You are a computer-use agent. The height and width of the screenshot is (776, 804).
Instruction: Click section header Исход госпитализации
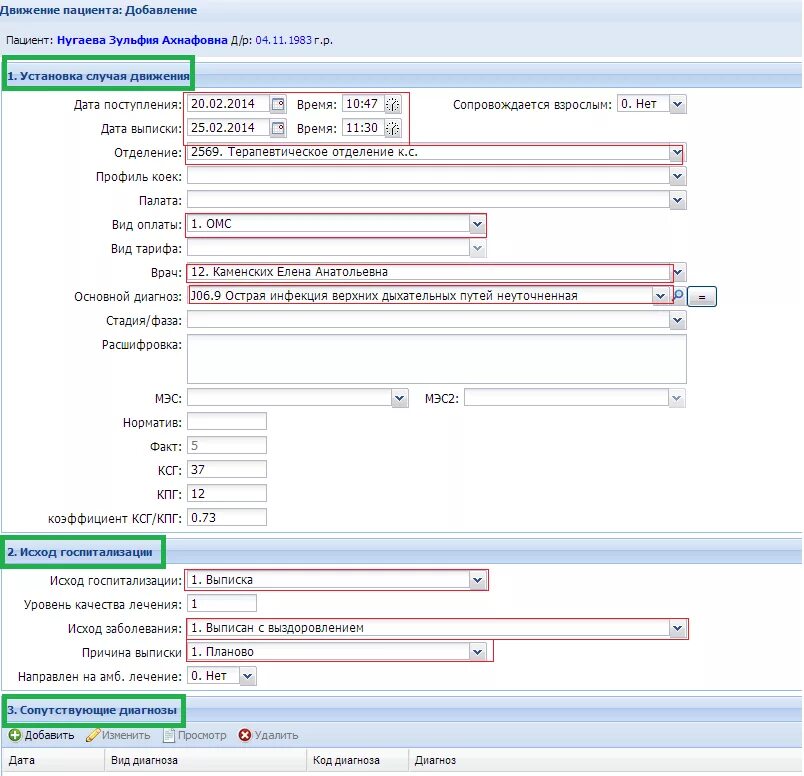click(x=79, y=552)
